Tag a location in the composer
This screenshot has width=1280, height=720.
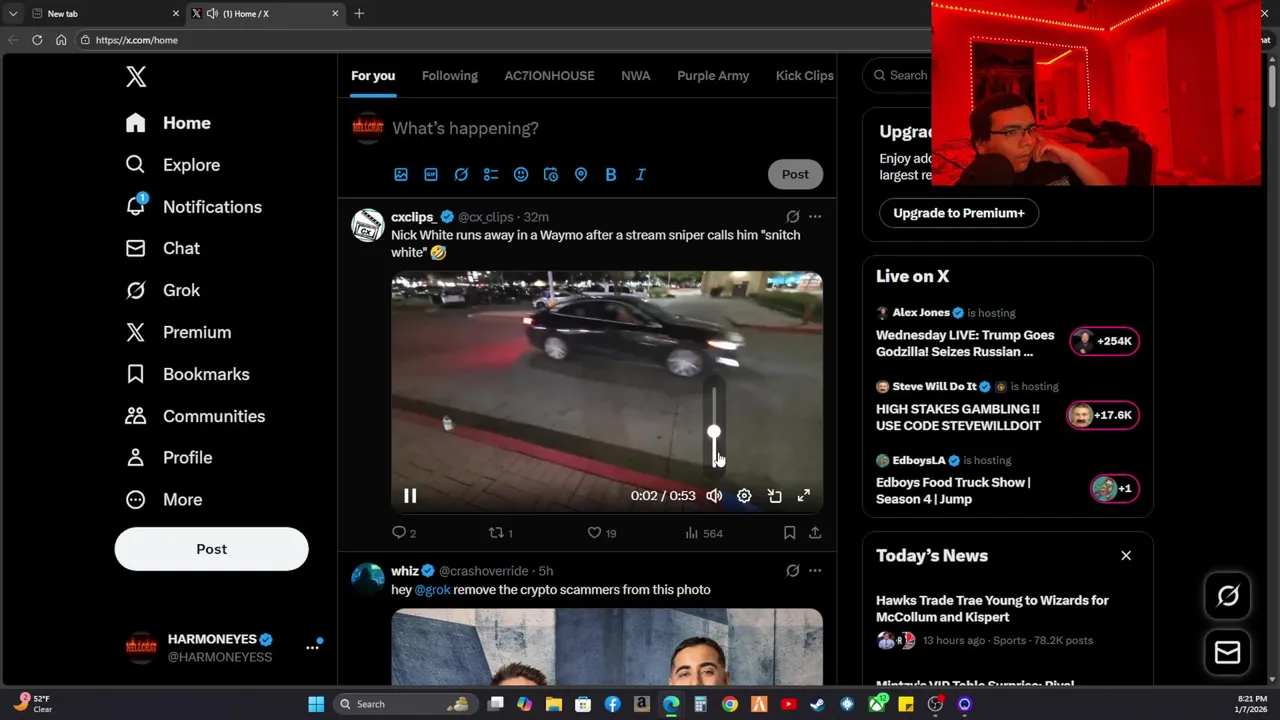coord(581,174)
